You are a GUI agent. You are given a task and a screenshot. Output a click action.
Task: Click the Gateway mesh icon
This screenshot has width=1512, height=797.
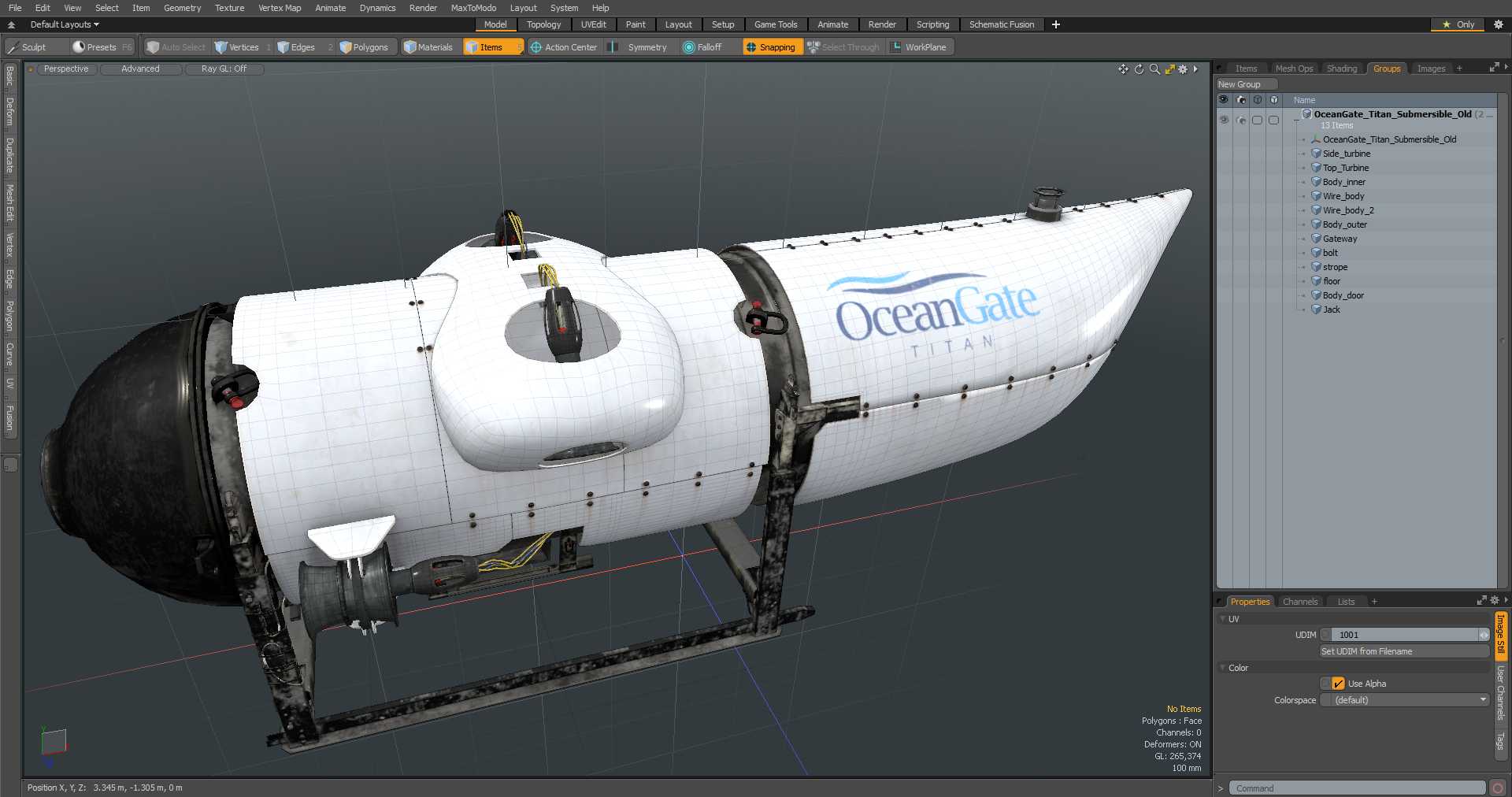tap(1316, 239)
